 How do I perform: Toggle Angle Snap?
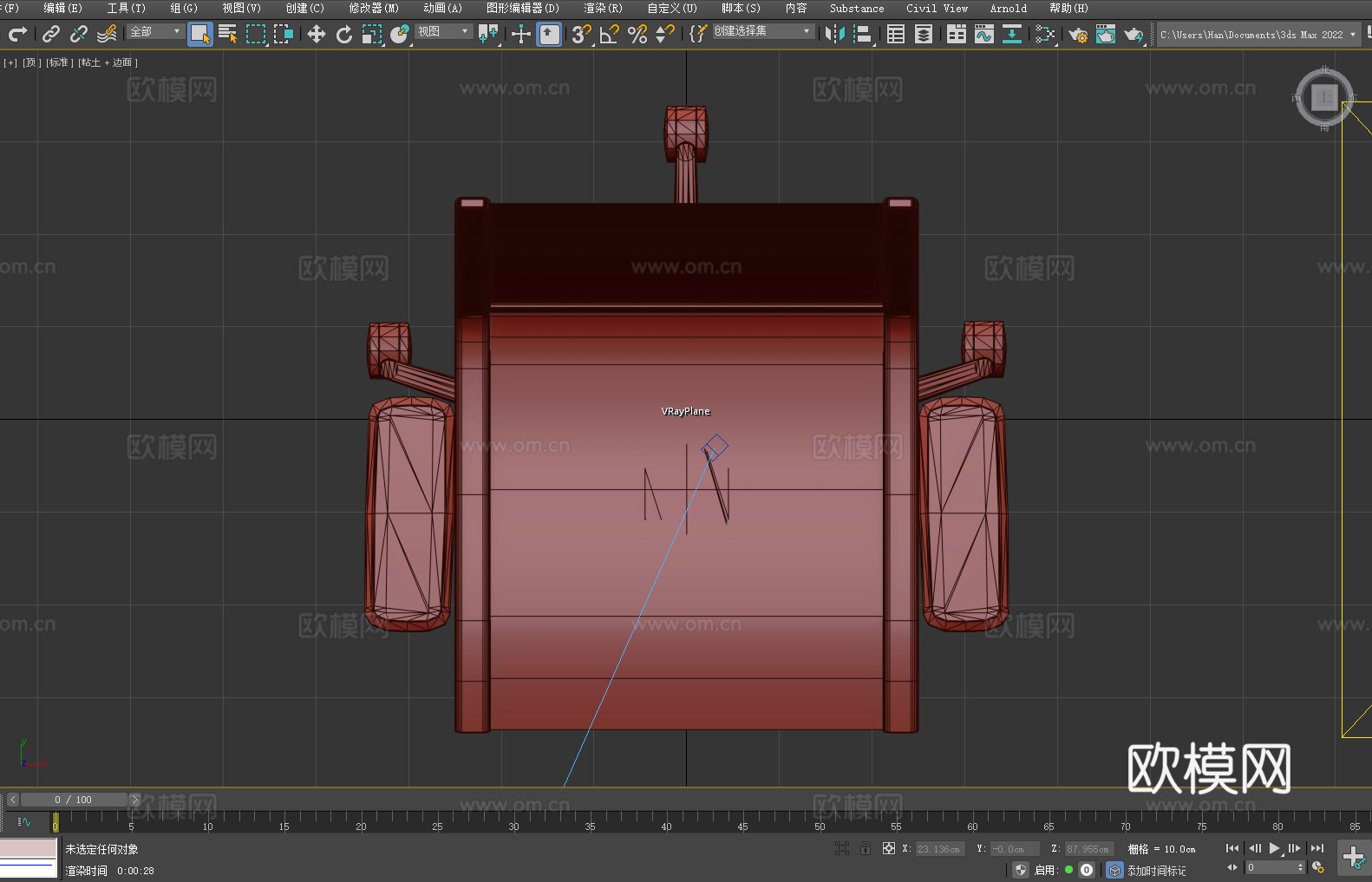[x=610, y=34]
